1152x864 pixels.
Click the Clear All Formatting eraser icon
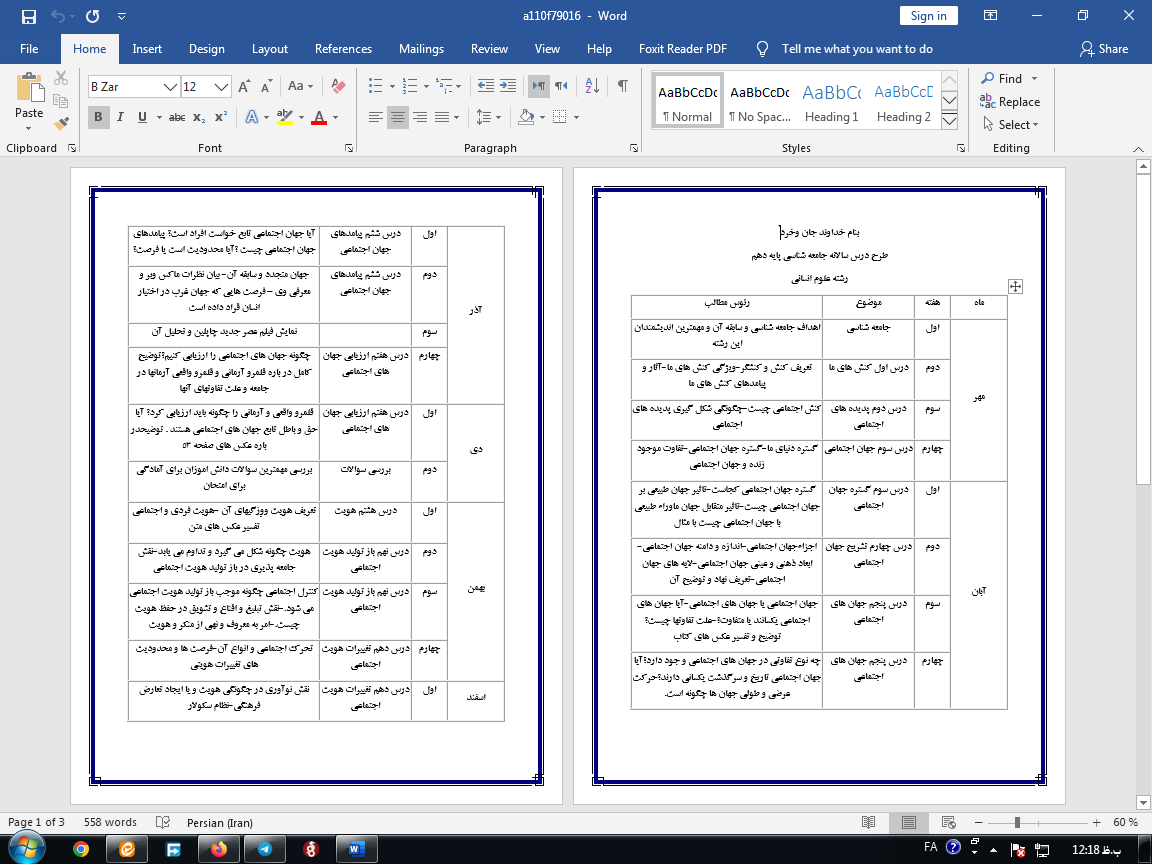coord(339,86)
